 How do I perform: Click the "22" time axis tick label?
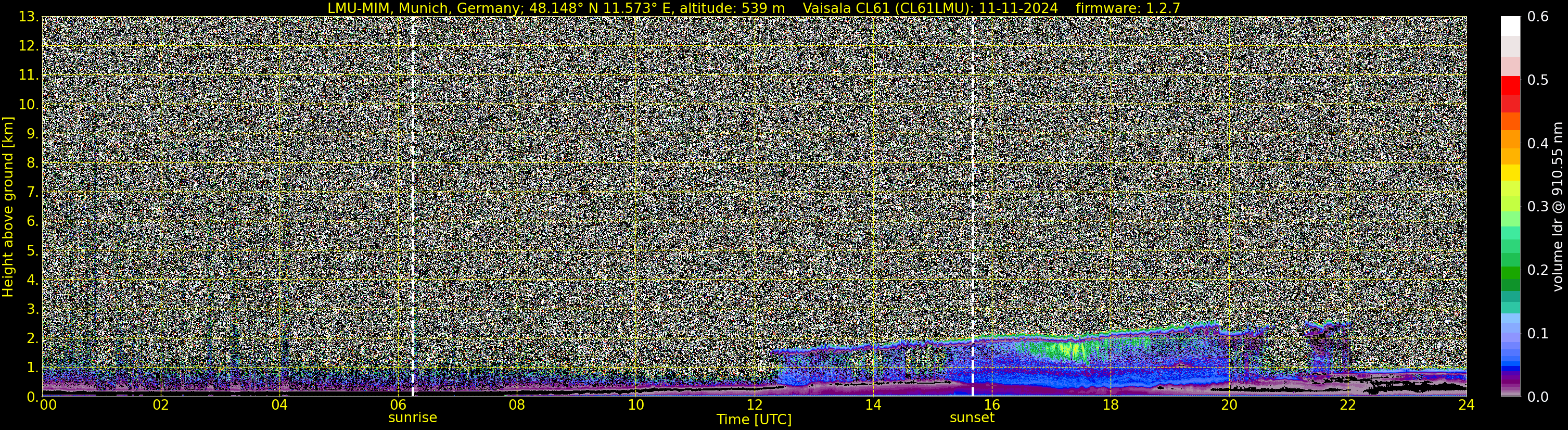[1348, 405]
